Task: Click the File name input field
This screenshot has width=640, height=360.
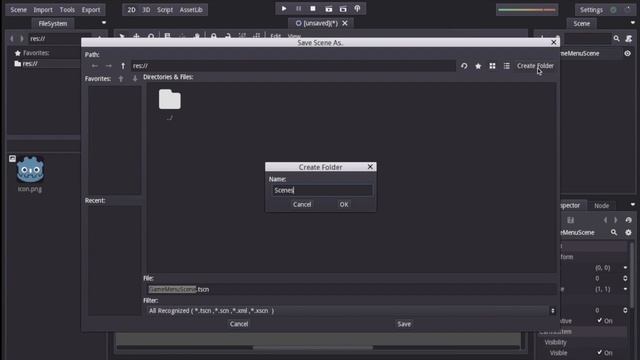Action: (350, 289)
